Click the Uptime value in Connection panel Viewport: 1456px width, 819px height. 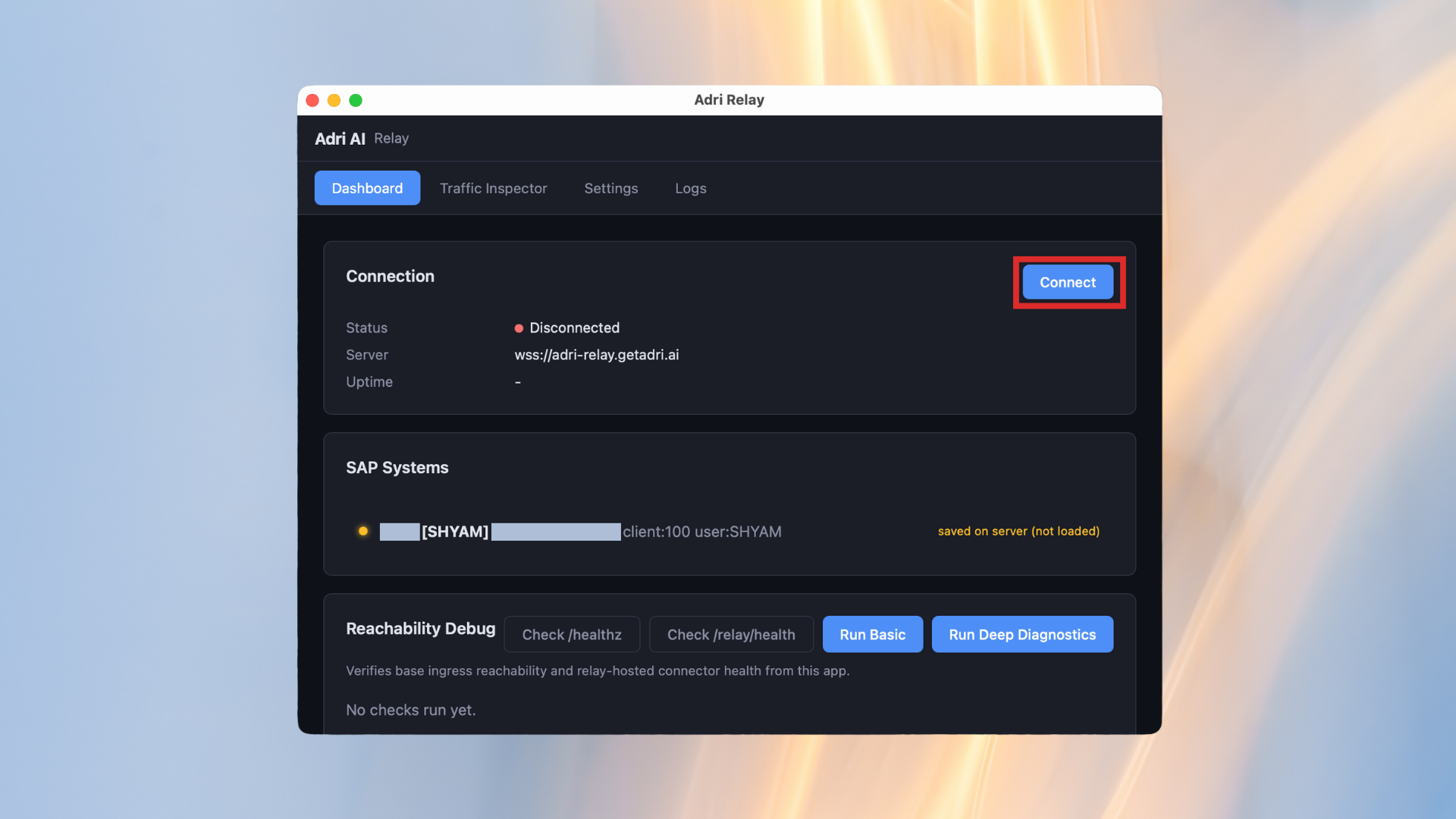point(518,381)
